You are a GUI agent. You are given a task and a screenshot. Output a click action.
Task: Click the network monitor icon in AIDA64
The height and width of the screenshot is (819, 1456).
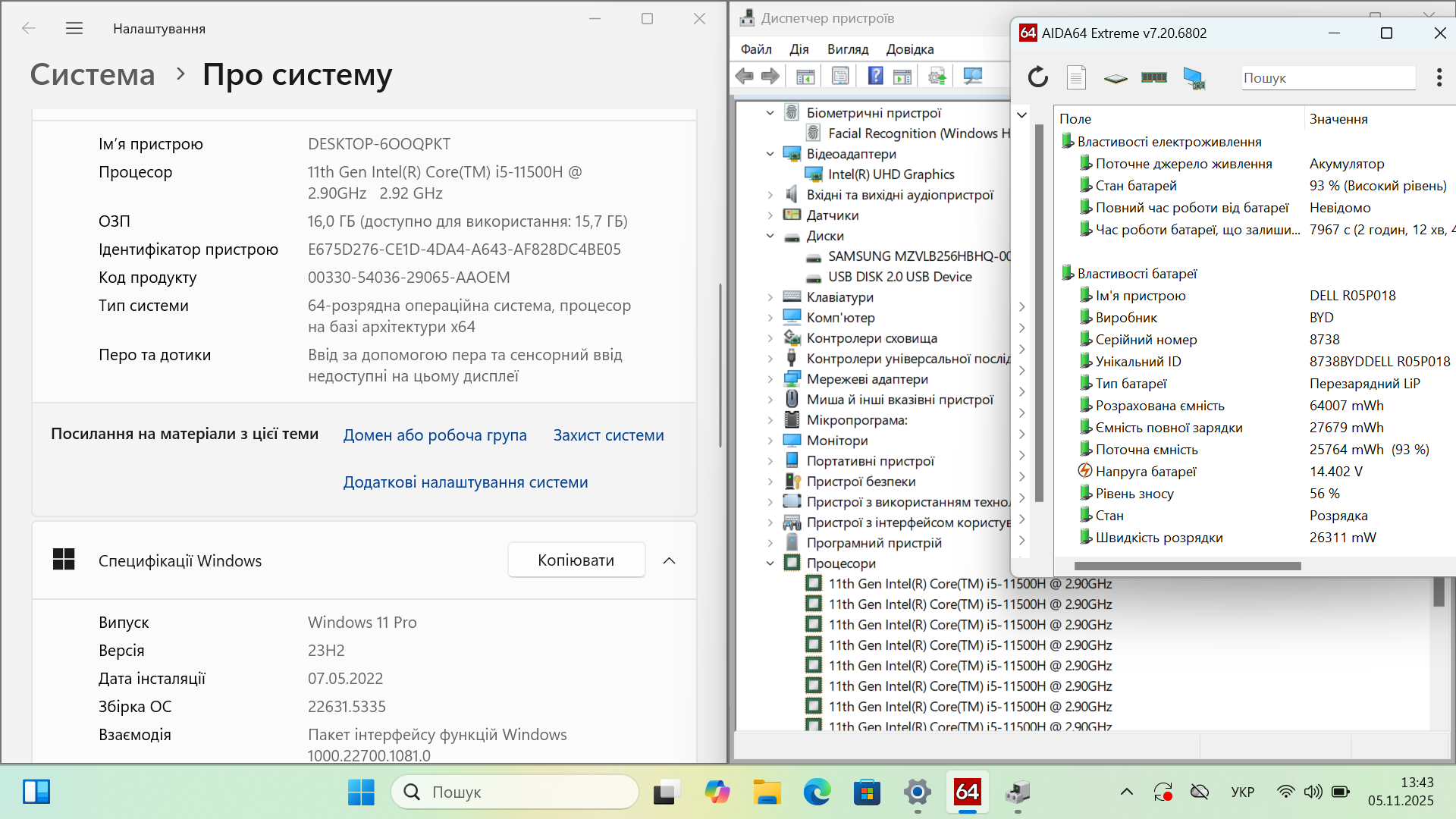pyautogui.click(x=1194, y=77)
